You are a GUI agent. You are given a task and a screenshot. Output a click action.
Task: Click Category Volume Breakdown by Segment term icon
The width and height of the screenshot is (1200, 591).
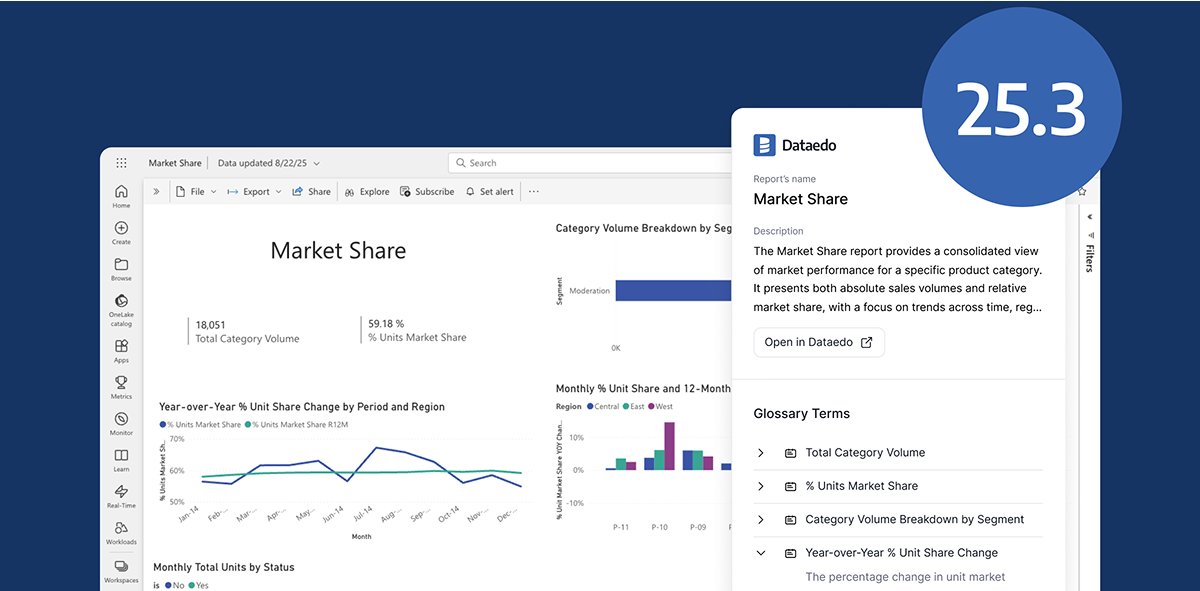coord(790,519)
